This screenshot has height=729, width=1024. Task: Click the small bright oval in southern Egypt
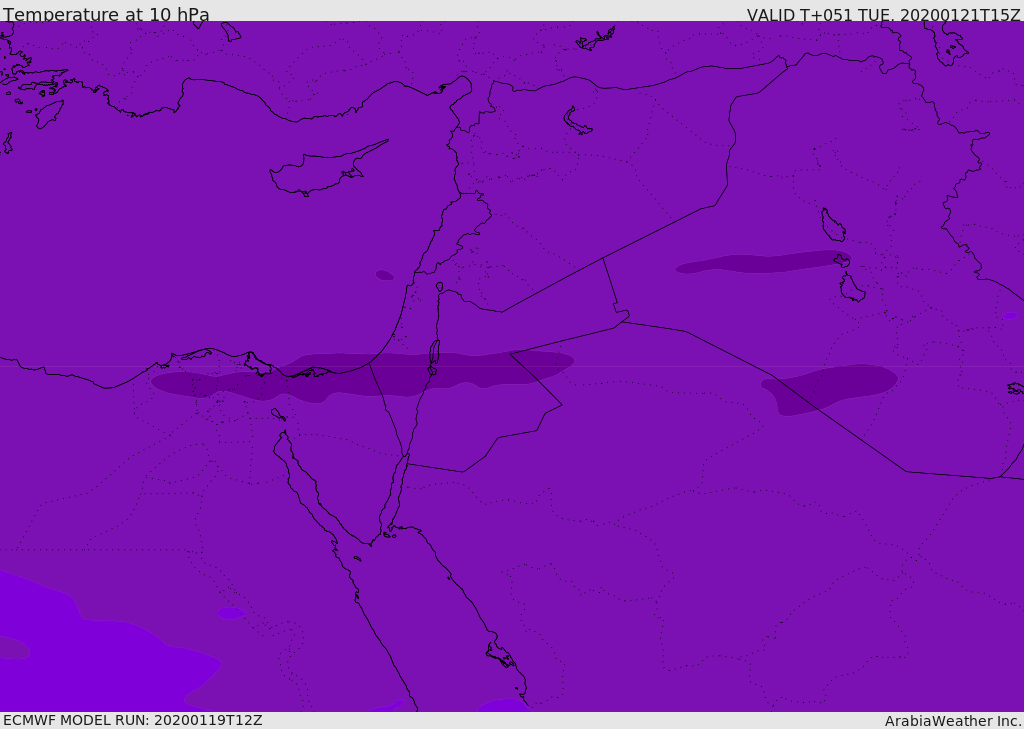click(230, 613)
